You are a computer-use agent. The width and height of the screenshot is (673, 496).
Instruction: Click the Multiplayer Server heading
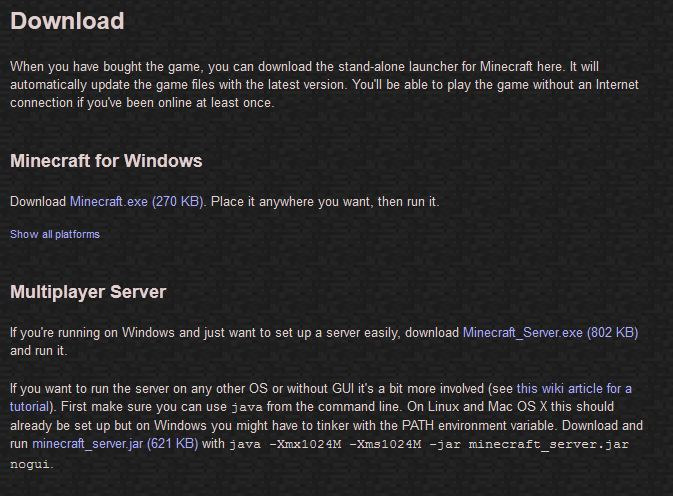coord(88,292)
